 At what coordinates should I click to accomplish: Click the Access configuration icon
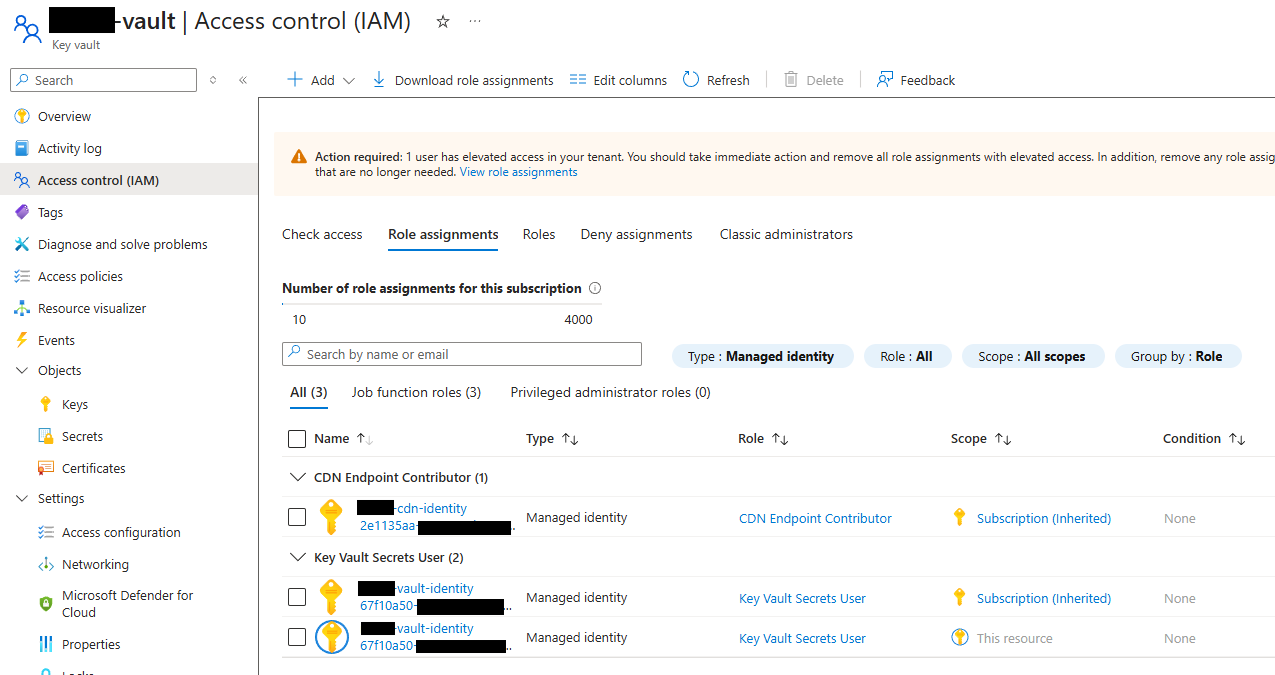pyautogui.click(x=45, y=532)
